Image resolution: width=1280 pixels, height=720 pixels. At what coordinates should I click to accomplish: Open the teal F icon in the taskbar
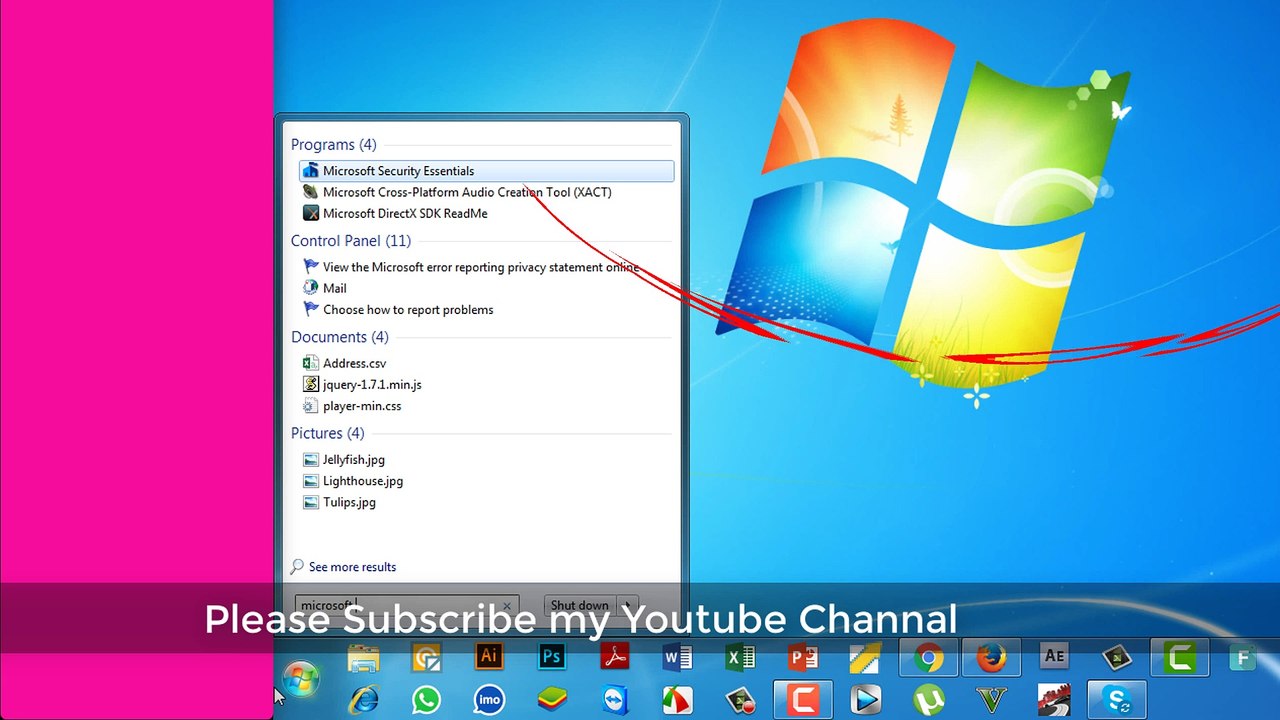(x=1243, y=658)
